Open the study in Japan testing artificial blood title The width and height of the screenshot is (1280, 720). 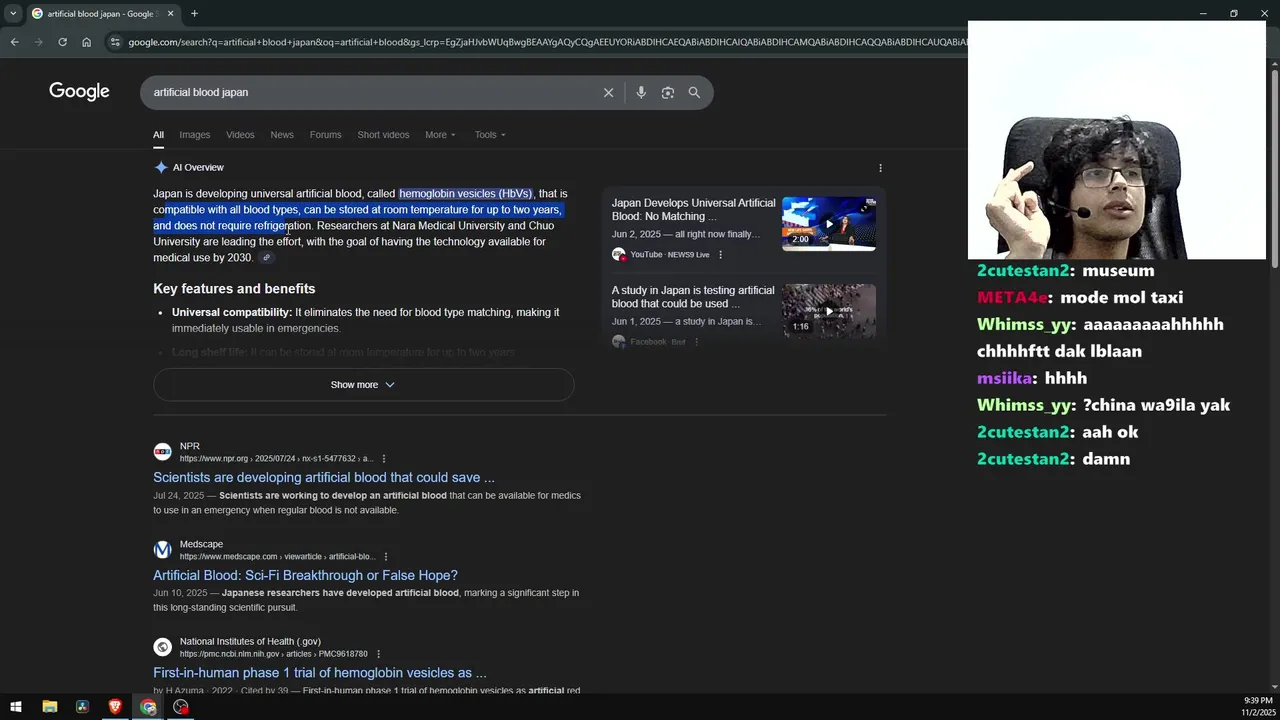(x=693, y=297)
